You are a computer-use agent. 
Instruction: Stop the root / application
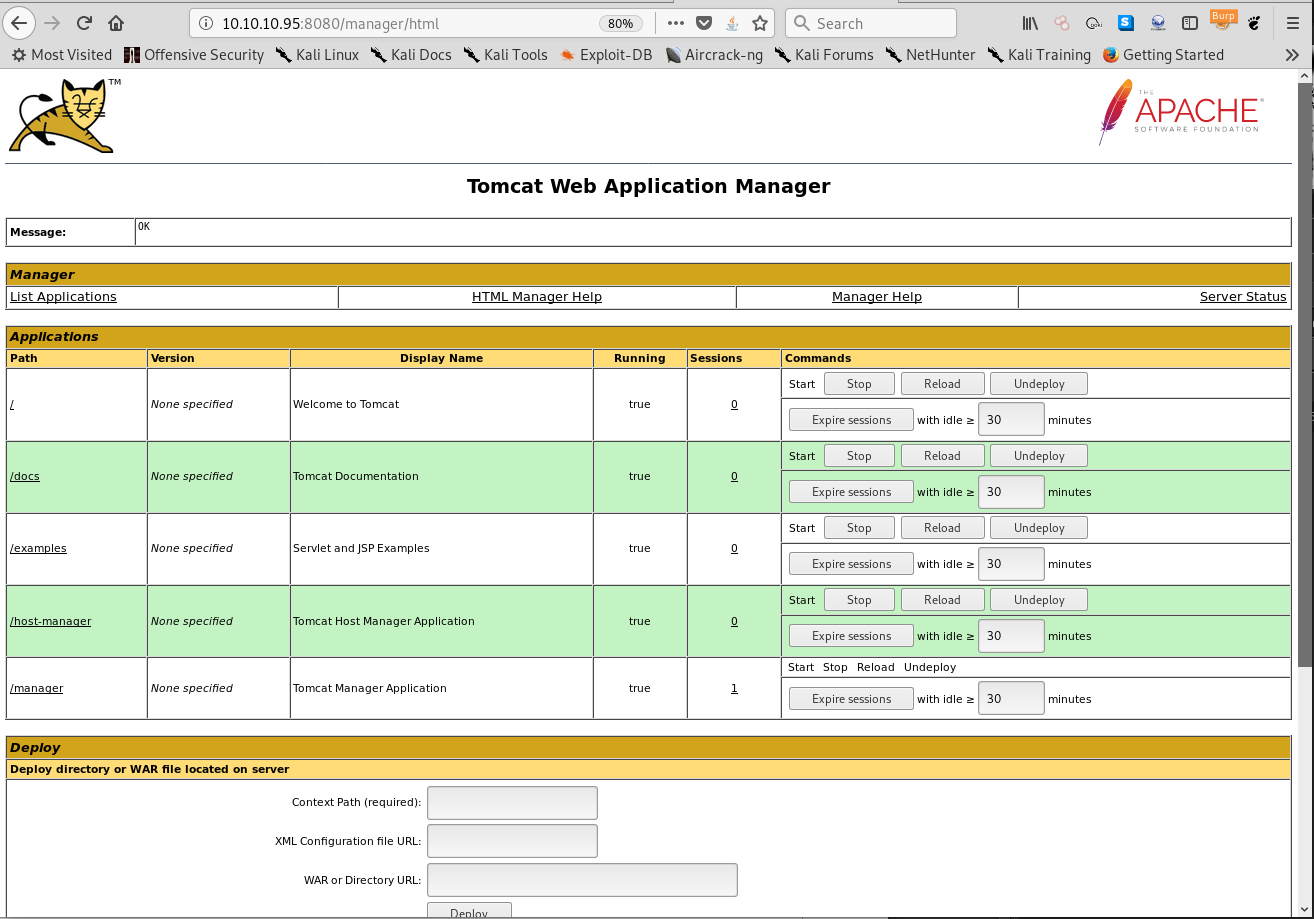859,384
